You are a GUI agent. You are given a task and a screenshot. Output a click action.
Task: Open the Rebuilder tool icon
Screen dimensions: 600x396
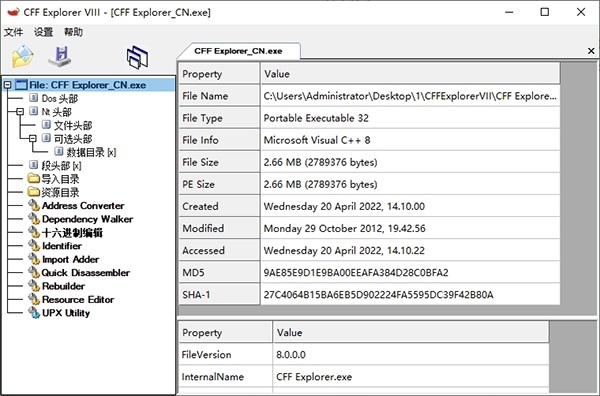pyautogui.click(x=34, y=286)
